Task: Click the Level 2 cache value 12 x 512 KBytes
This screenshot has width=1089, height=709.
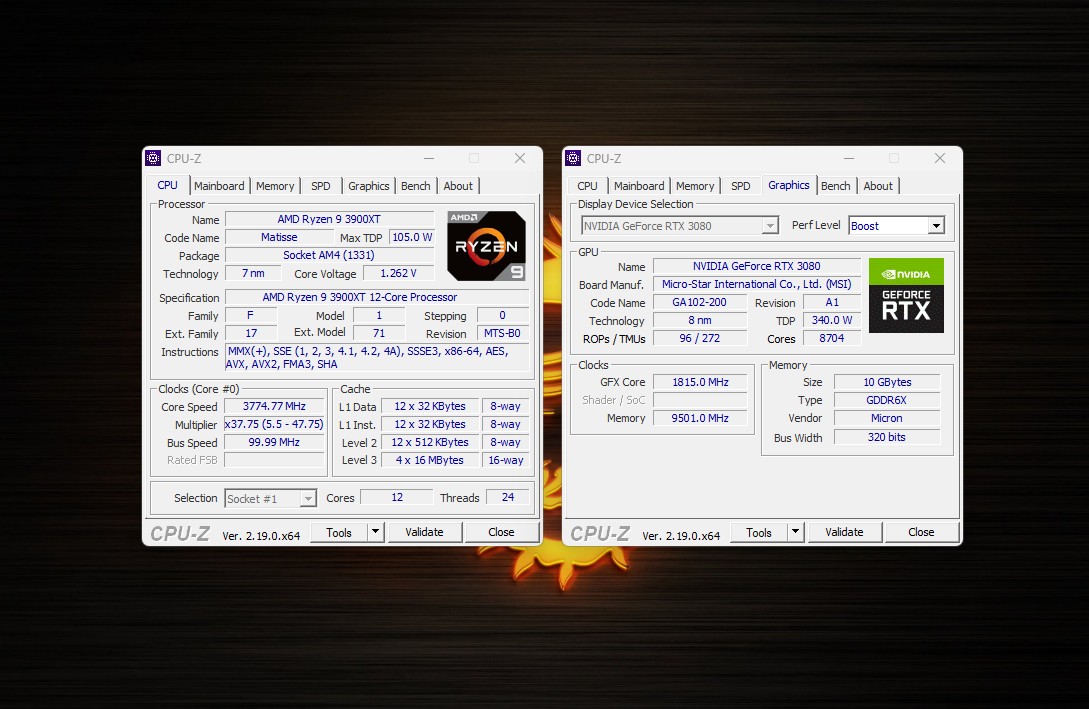Action: point(430,442)
